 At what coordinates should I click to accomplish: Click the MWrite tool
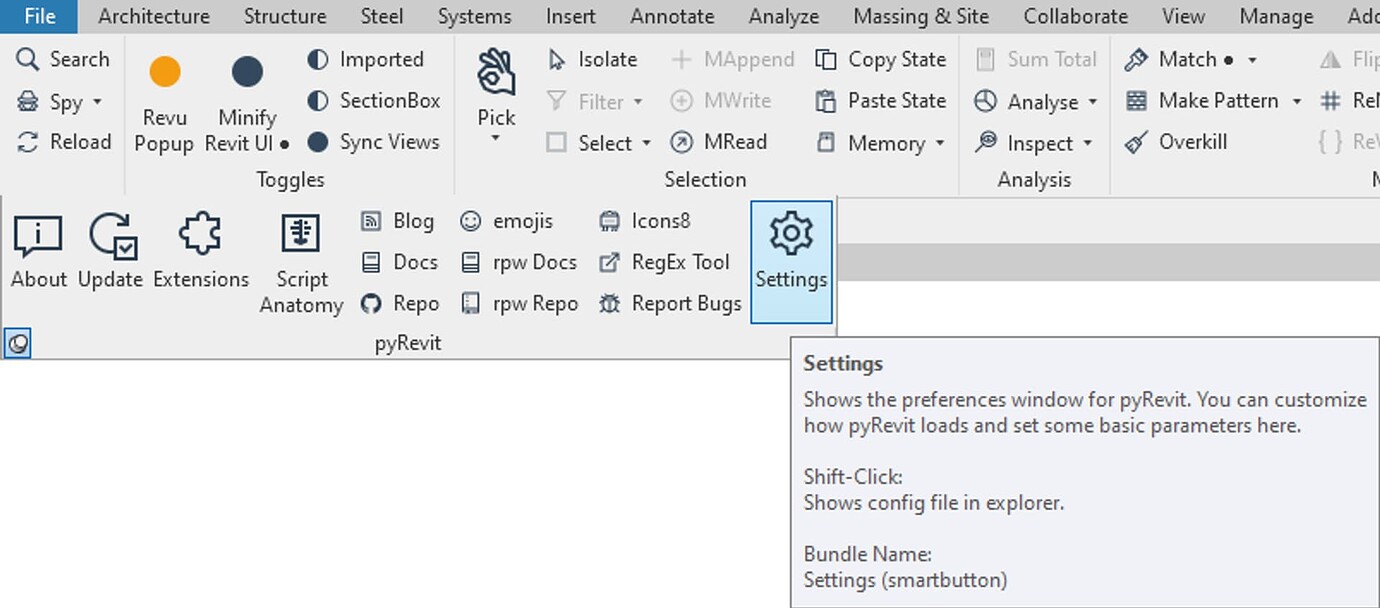coord(720,101)
